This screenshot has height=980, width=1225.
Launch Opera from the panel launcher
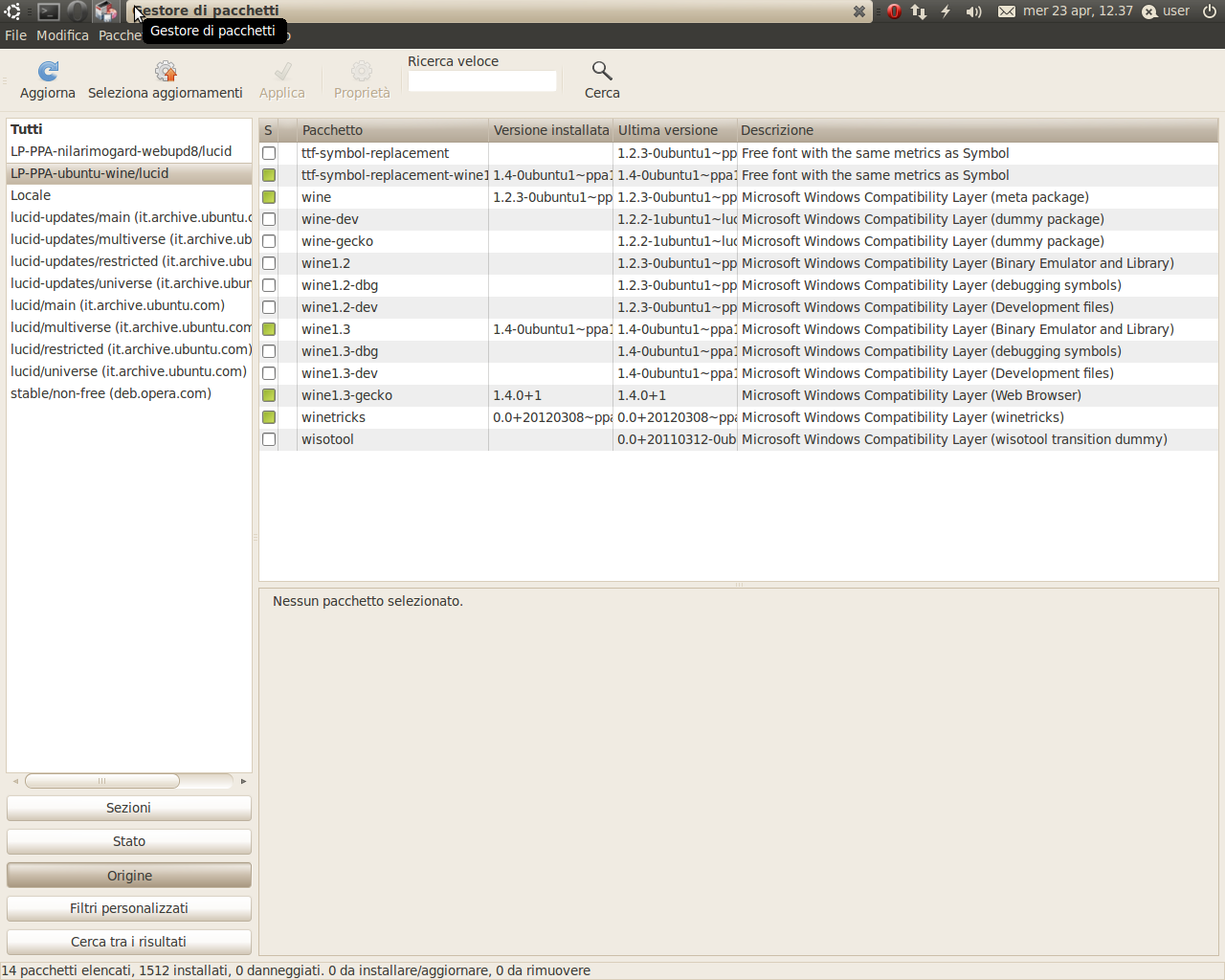[78, 11]
